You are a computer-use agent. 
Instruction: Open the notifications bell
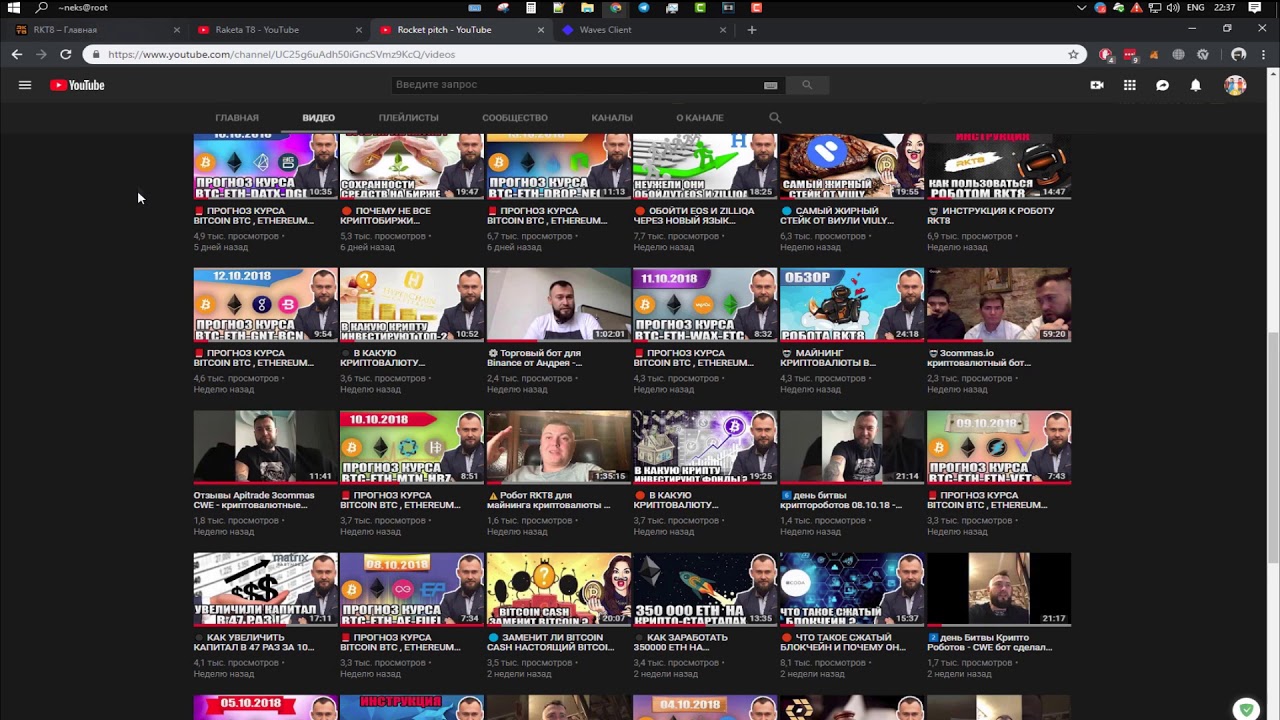tap(1195, 85)
